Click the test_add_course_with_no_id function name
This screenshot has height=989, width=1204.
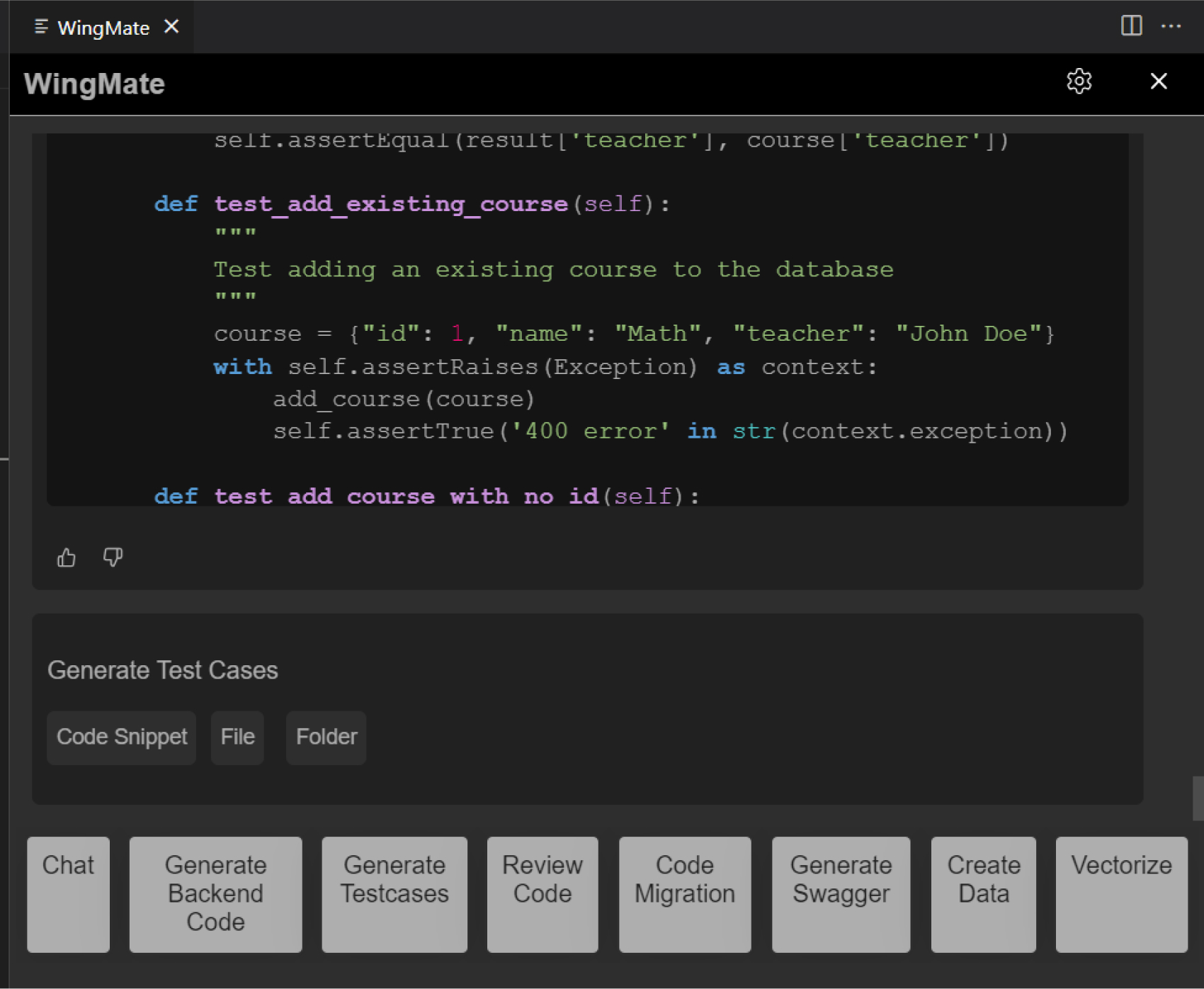point(407,496)
